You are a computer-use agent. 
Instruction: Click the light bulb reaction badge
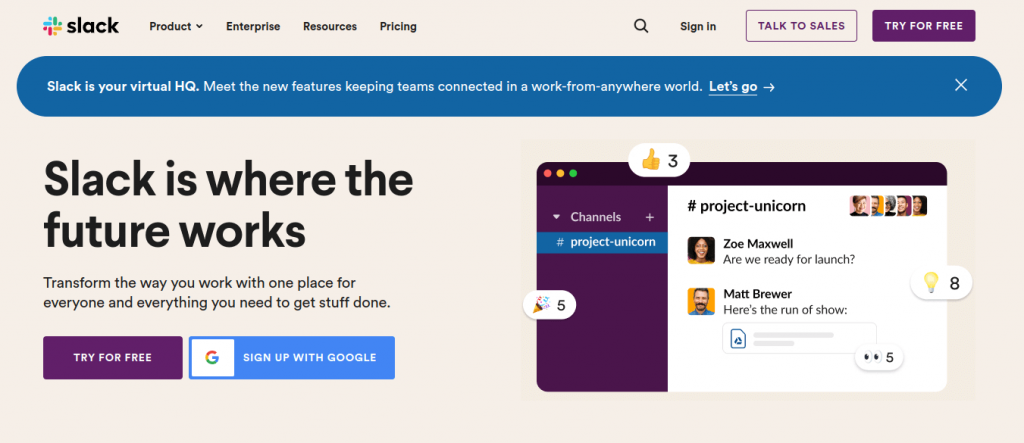click(941, 283)
